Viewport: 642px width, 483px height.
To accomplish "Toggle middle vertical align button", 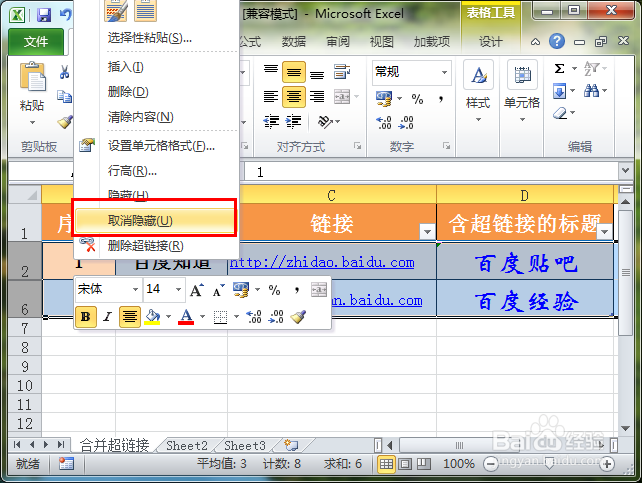I will tap(294, 72).
